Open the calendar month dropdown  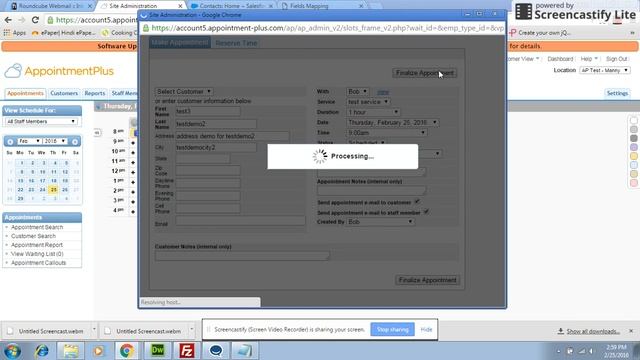[x=29, y=141]
